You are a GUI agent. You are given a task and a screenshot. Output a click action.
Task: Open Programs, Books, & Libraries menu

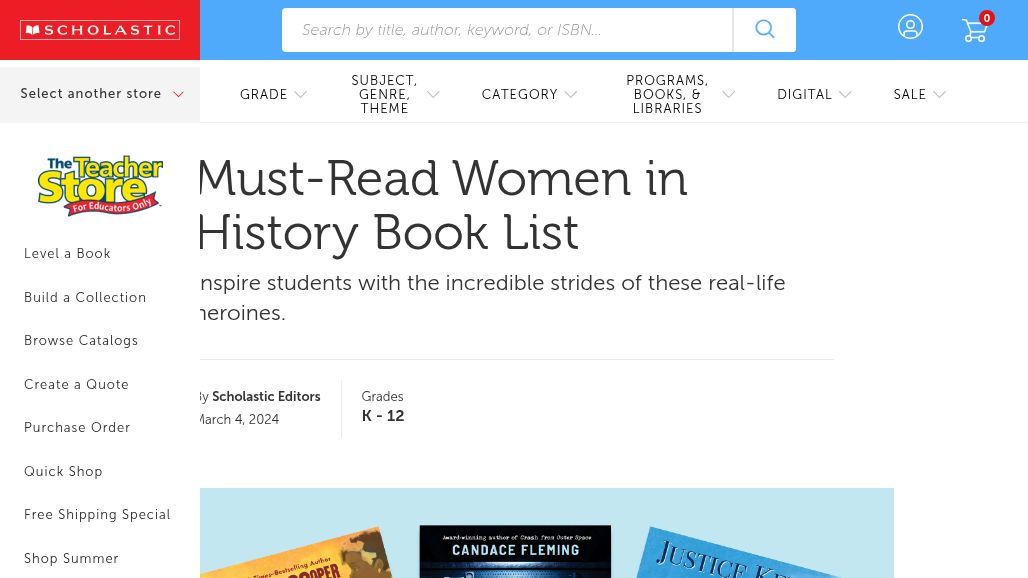pyautogui.click(x=667, y=94)
